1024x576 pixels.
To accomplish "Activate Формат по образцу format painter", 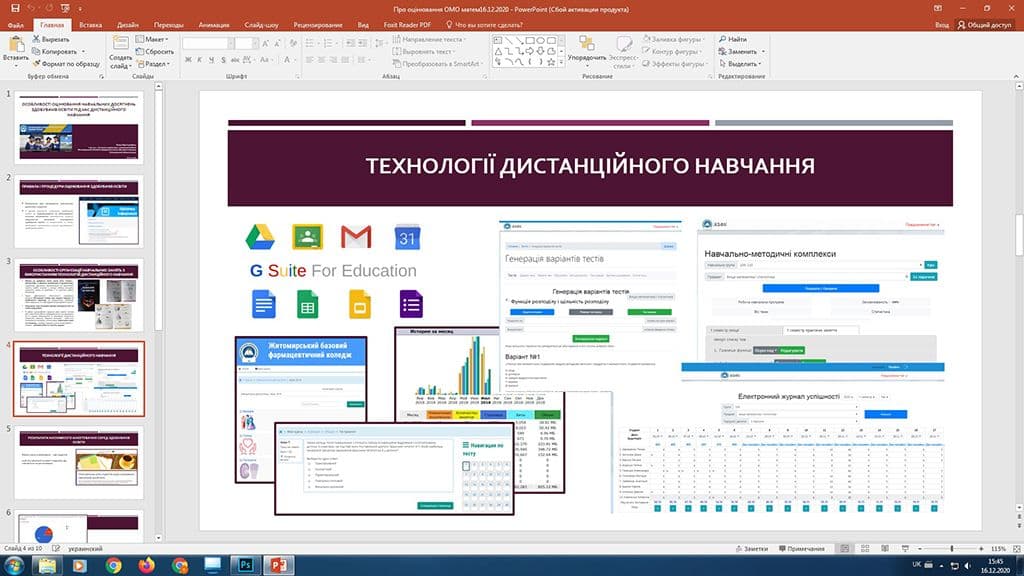I will pos(66,64).
